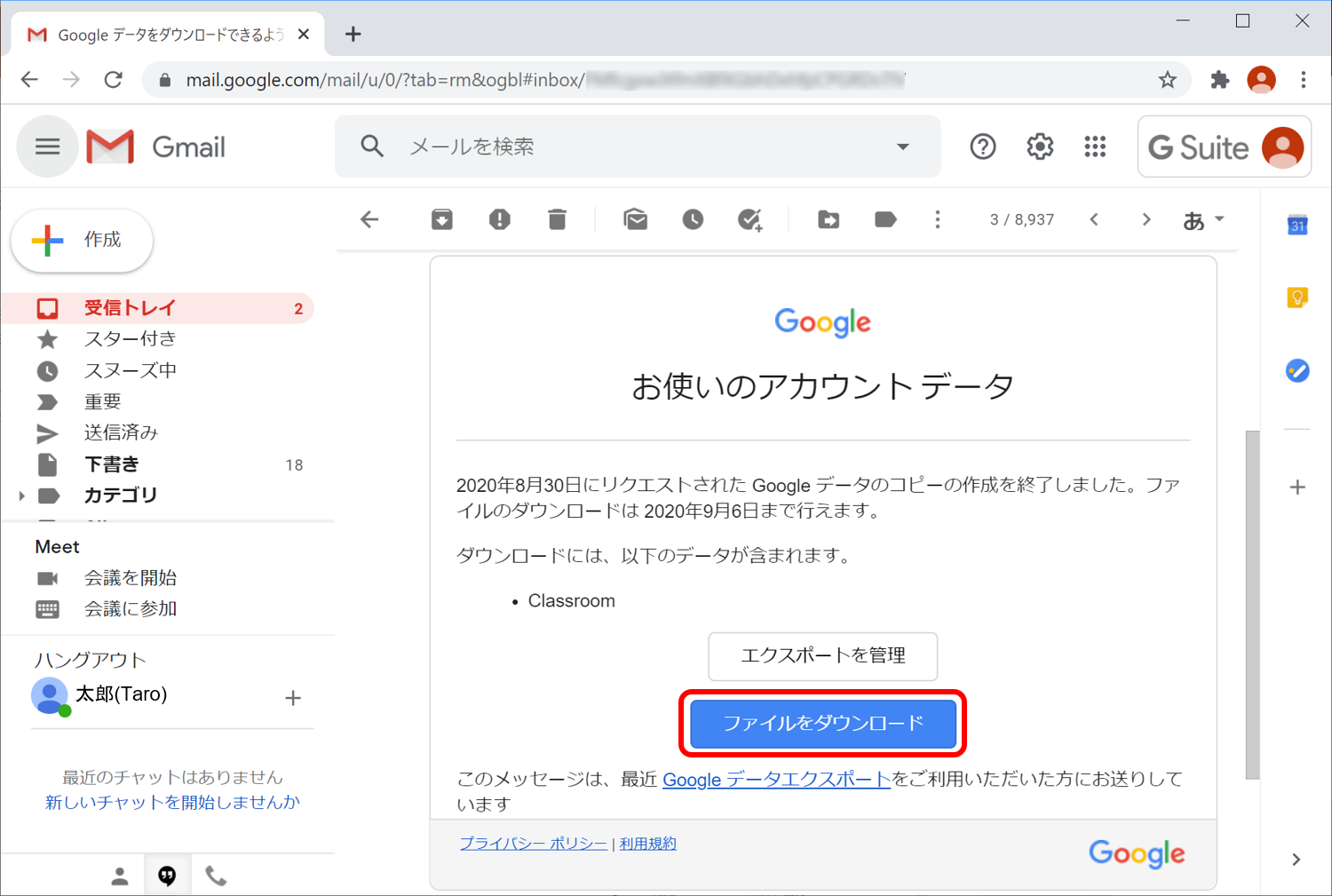Viewport: 1332px width, 896px height.
Task: Open 下書き folder
Action: coord(111,464)
